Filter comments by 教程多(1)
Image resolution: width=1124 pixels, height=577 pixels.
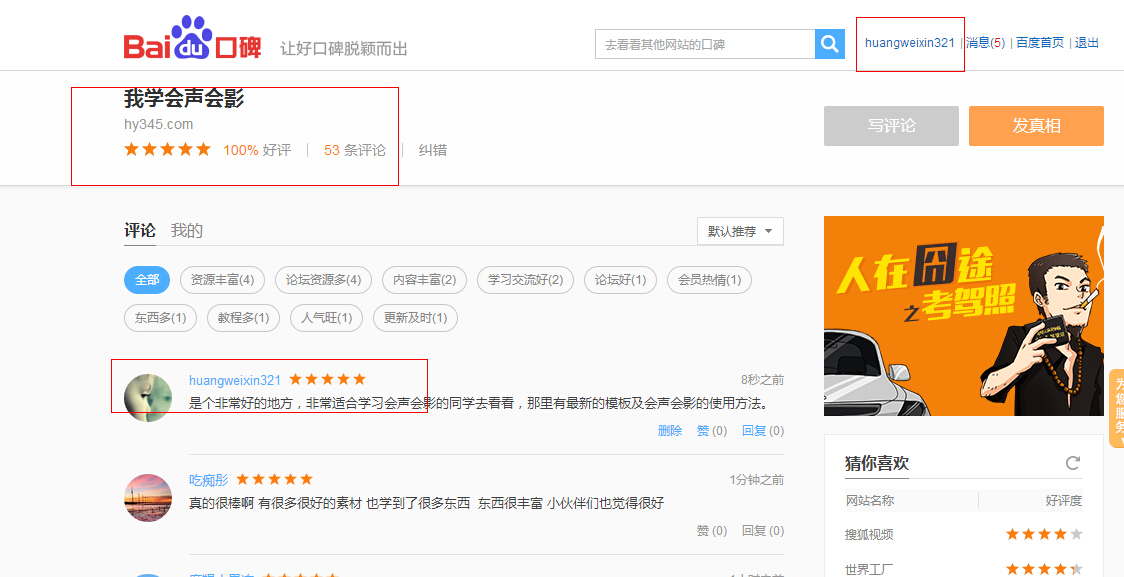243,318
